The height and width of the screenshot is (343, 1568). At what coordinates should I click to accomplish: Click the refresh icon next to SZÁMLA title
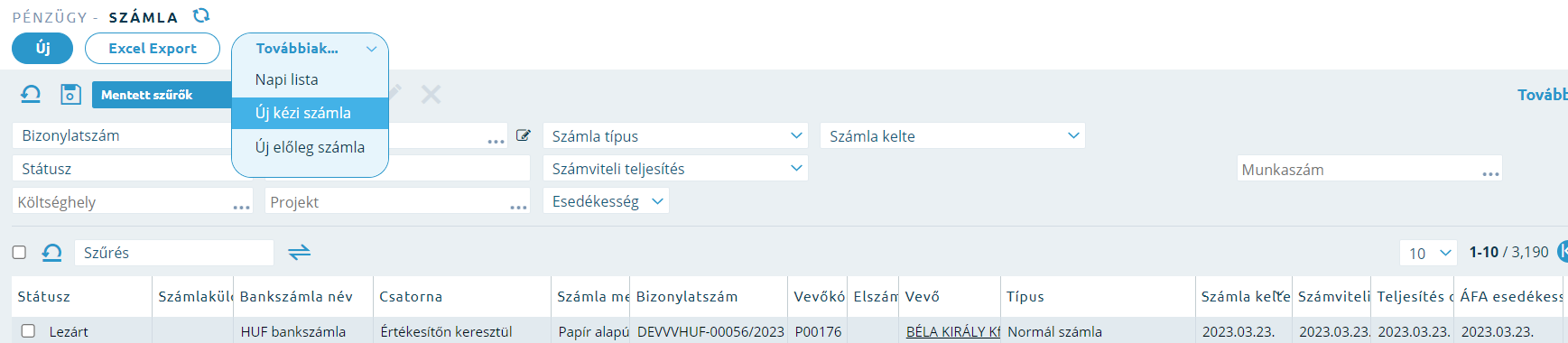[201, 15]
